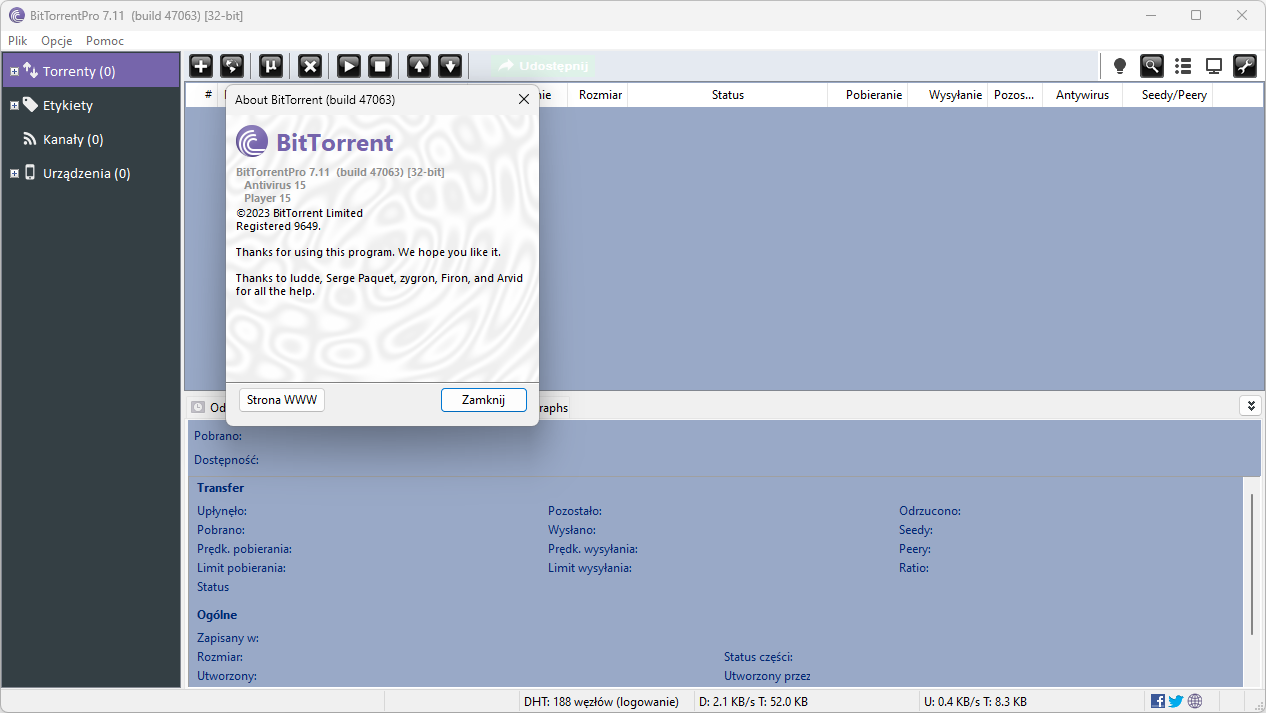Select Kanały (0) in the sidebar
Viewport: 1266px width, 713px height.
(x=90, y=139)
